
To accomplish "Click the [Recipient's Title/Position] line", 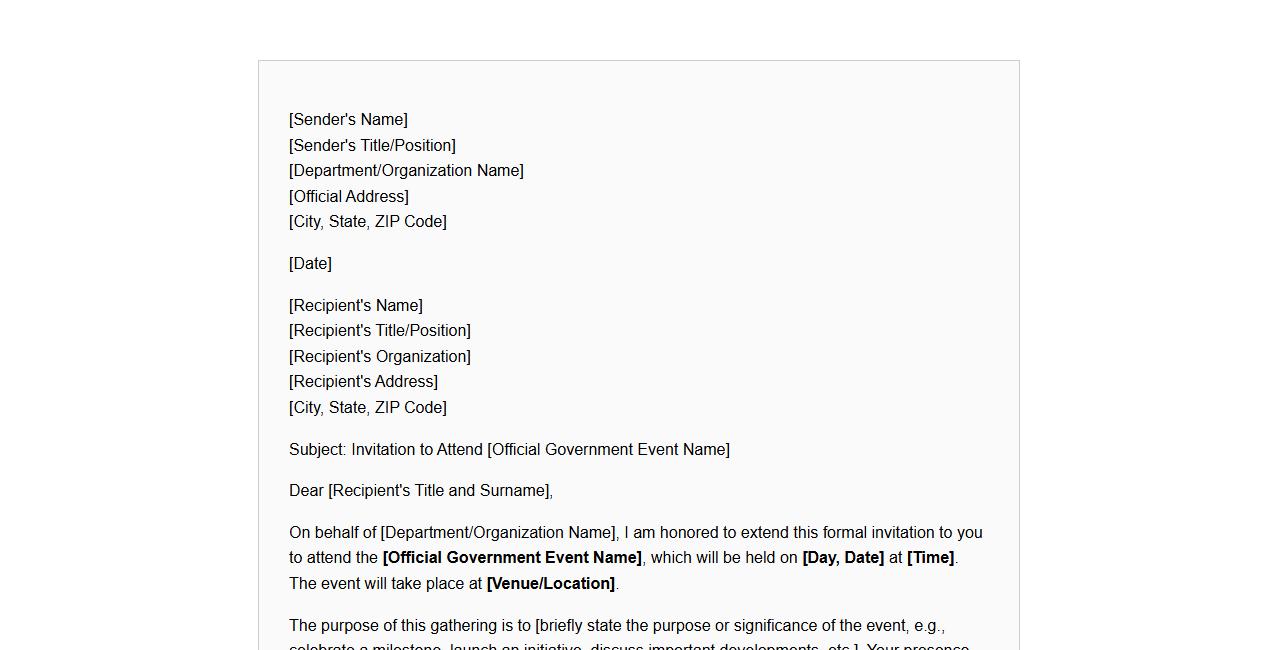I will (x=380, y=331).
